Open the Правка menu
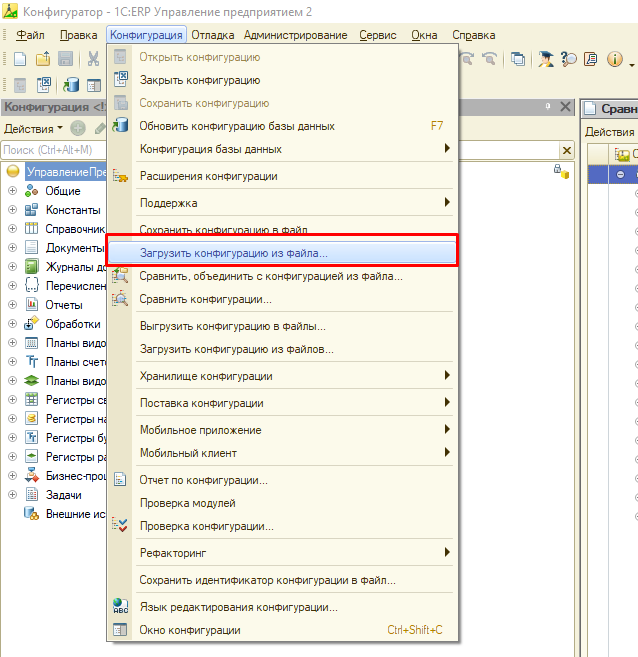The image size is (638, 657). (78, 35)
